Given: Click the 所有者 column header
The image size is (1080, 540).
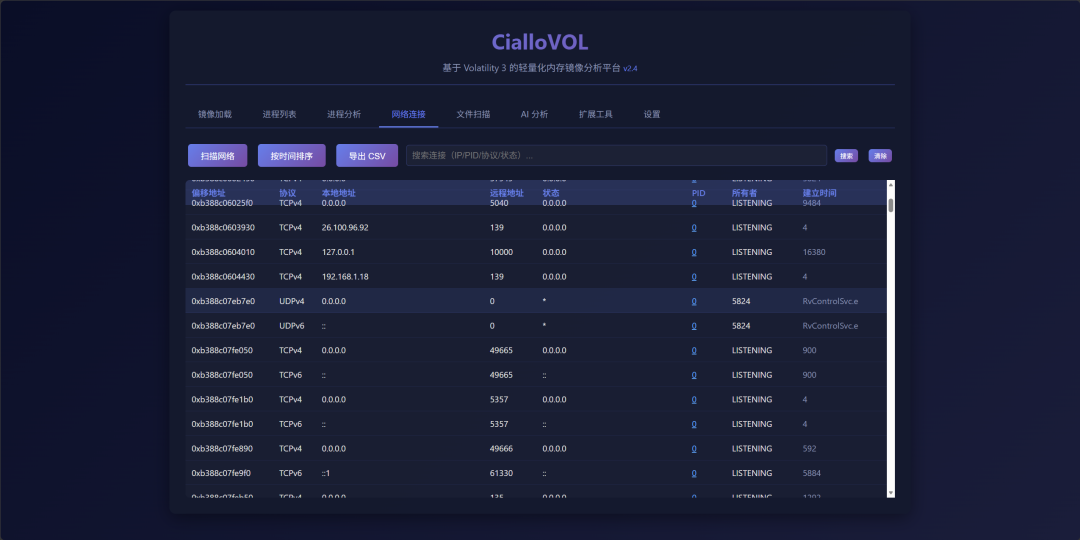Looking at the screenshot, I should [x=745, y=193].
